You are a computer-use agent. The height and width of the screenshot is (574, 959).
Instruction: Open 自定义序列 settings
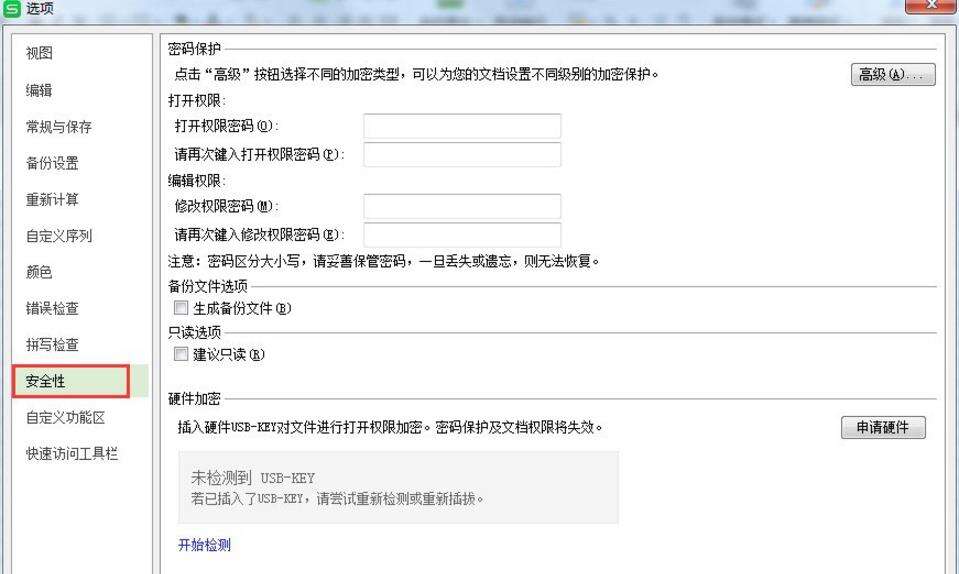59,235
